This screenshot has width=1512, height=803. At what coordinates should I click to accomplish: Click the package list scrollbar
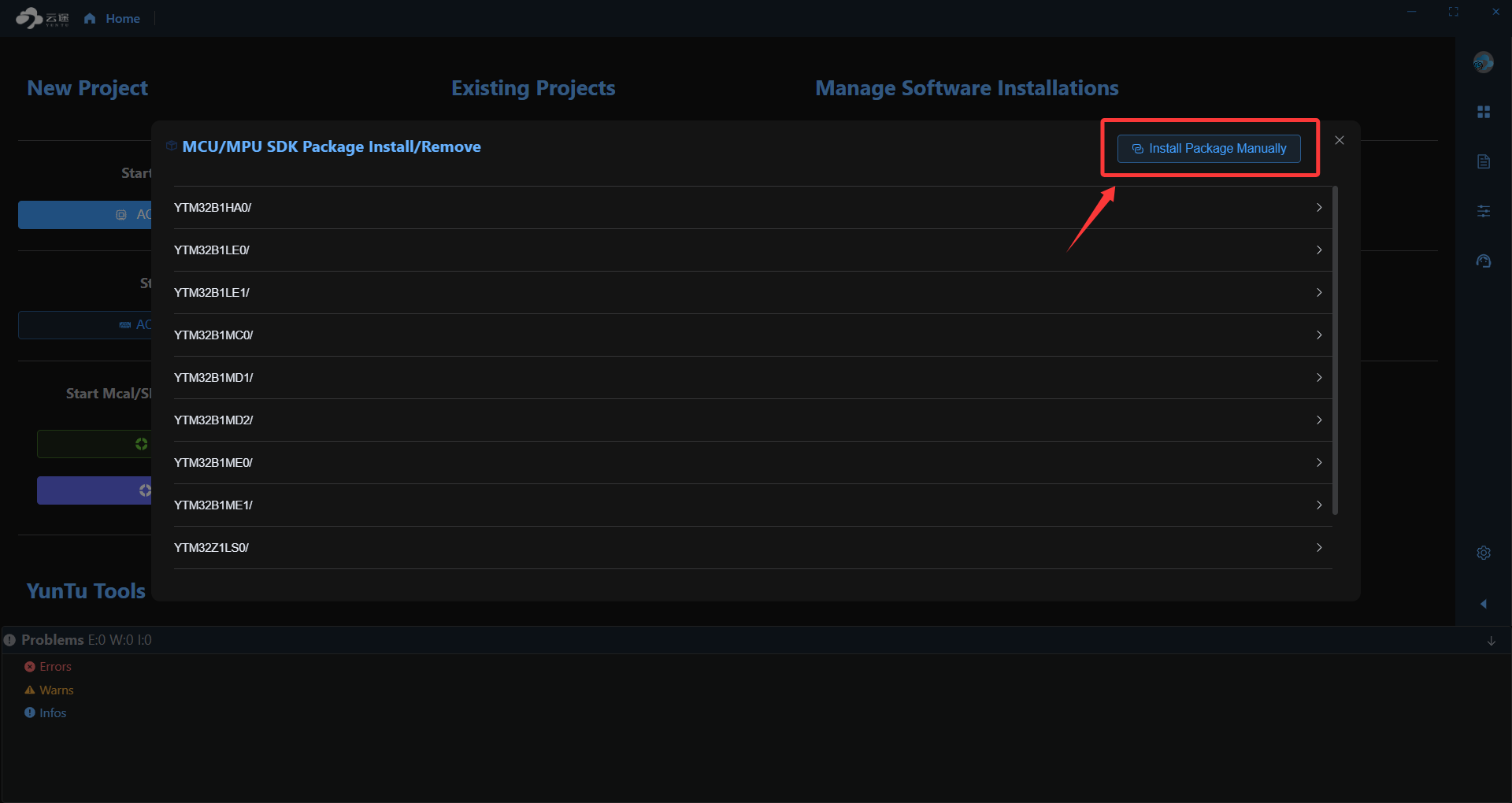pyautogui.click(x=1335, y=350)
